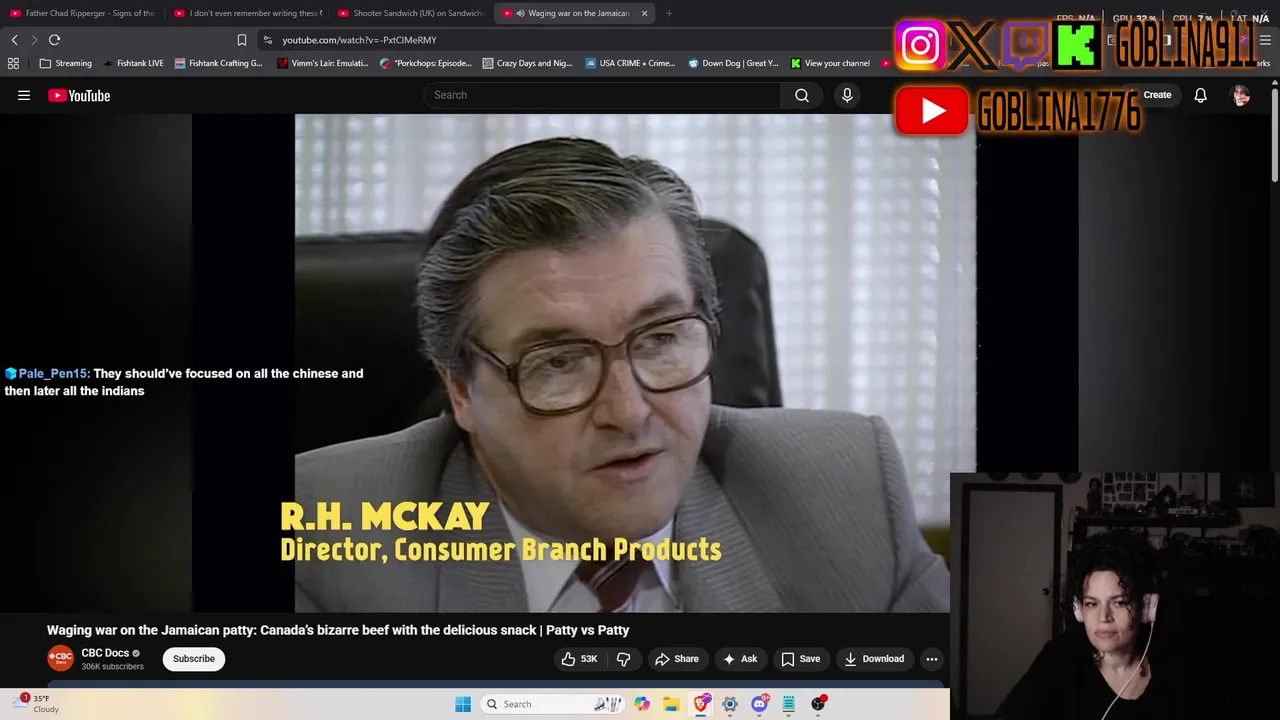Click the Ask button under the video

[740, 659]
